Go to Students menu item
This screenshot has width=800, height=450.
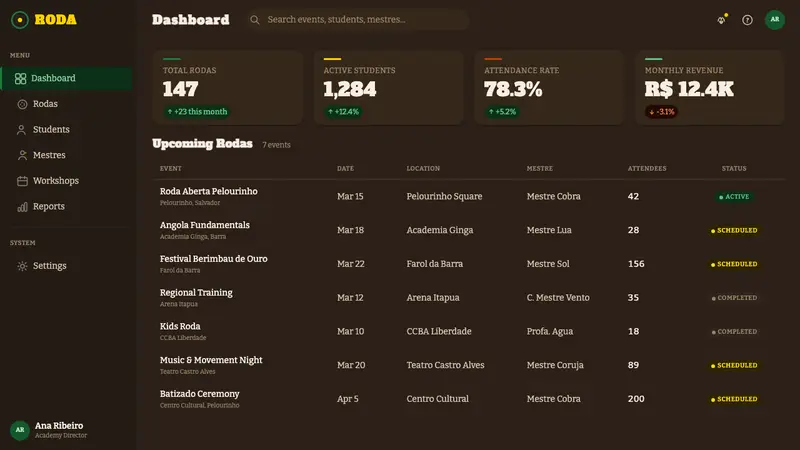point(66,130)
